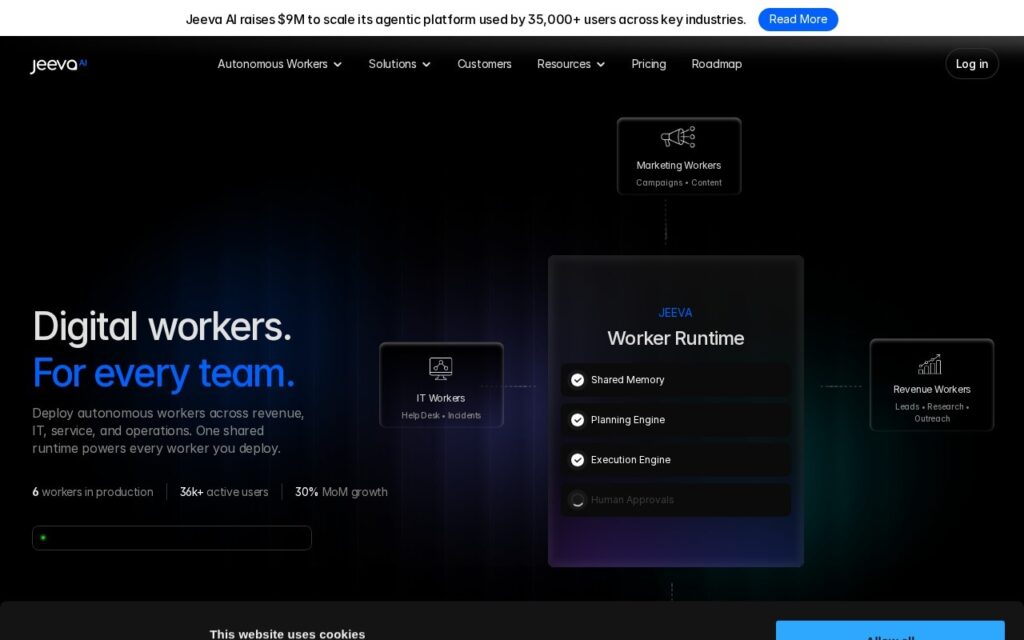
Task: Click the Shared Memory row
Action: (x=675, y=380)
